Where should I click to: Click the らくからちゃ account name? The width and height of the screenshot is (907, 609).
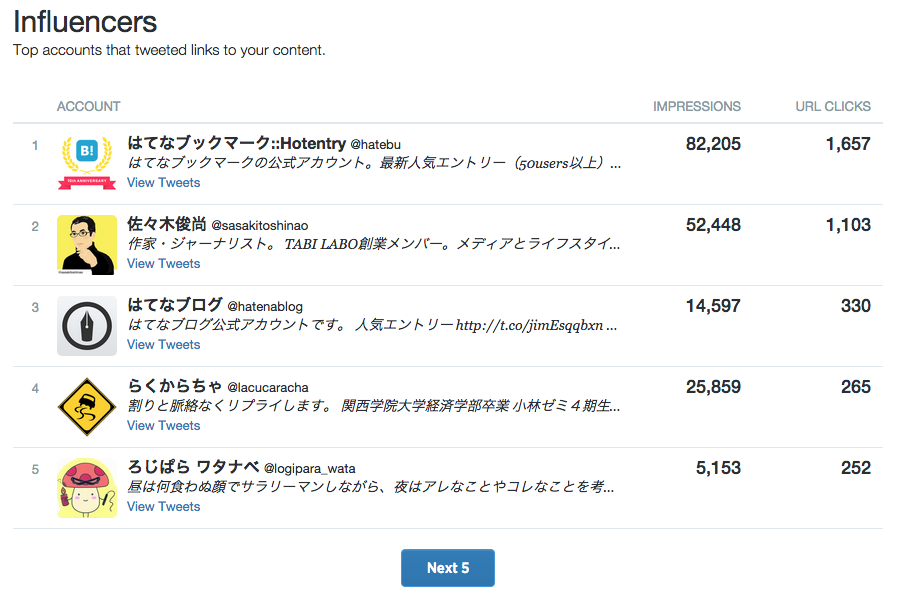175,387
